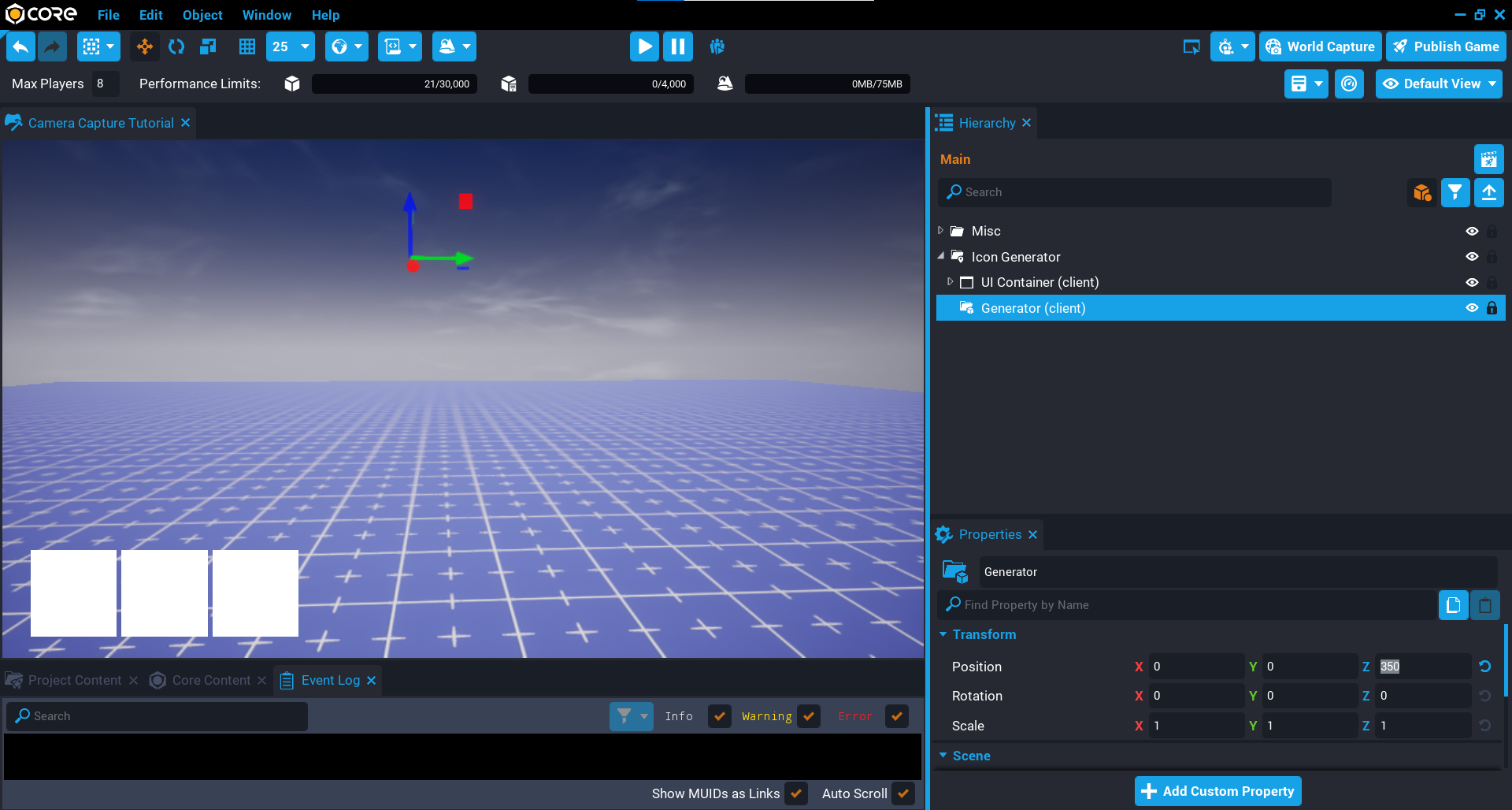This screenshot has width=1512, height=810.
Task: Click the Undo arrow icon
Action: (21, 47)
